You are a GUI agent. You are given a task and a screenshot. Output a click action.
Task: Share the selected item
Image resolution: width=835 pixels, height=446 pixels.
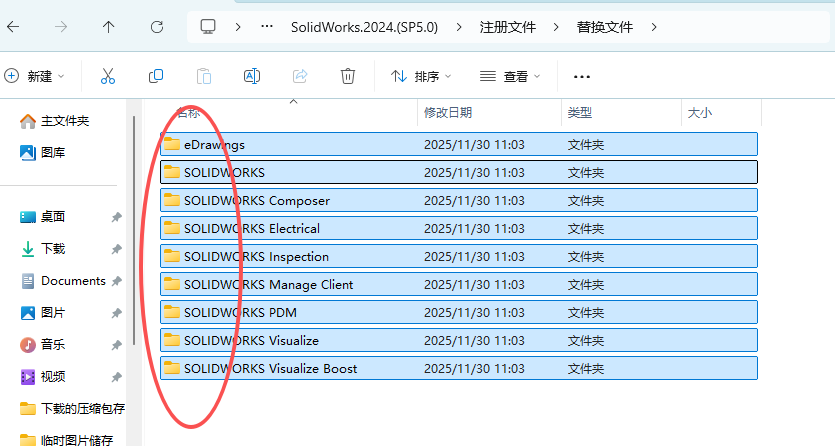[300, 76]
